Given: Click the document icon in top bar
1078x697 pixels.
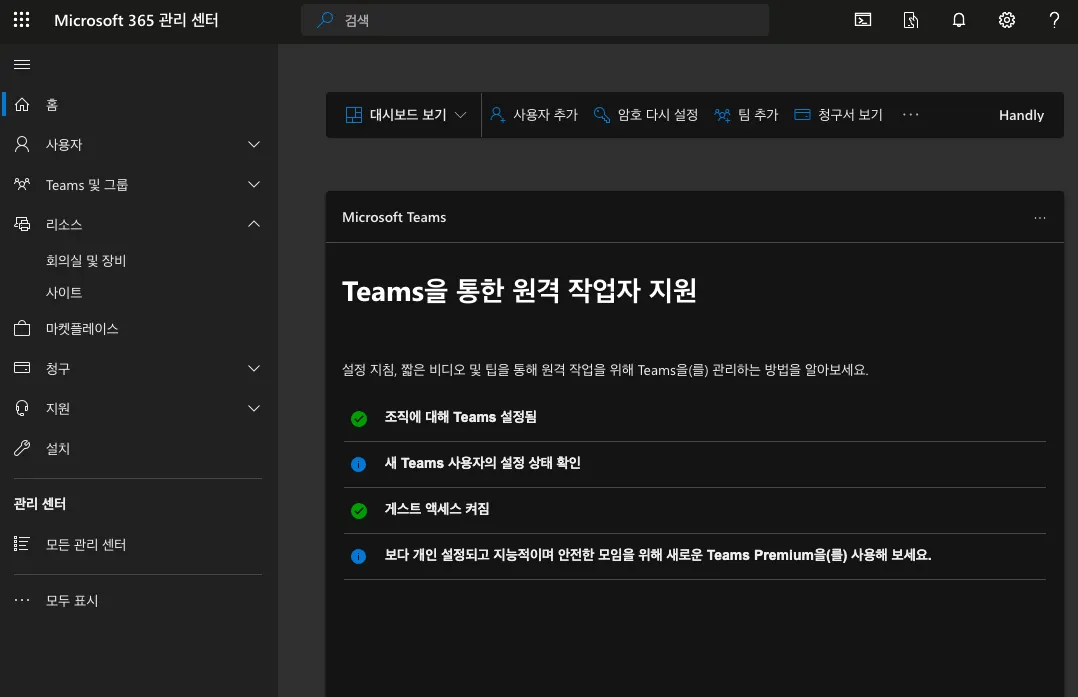Looking at the screenshot, I should click(x=911, y=20).
